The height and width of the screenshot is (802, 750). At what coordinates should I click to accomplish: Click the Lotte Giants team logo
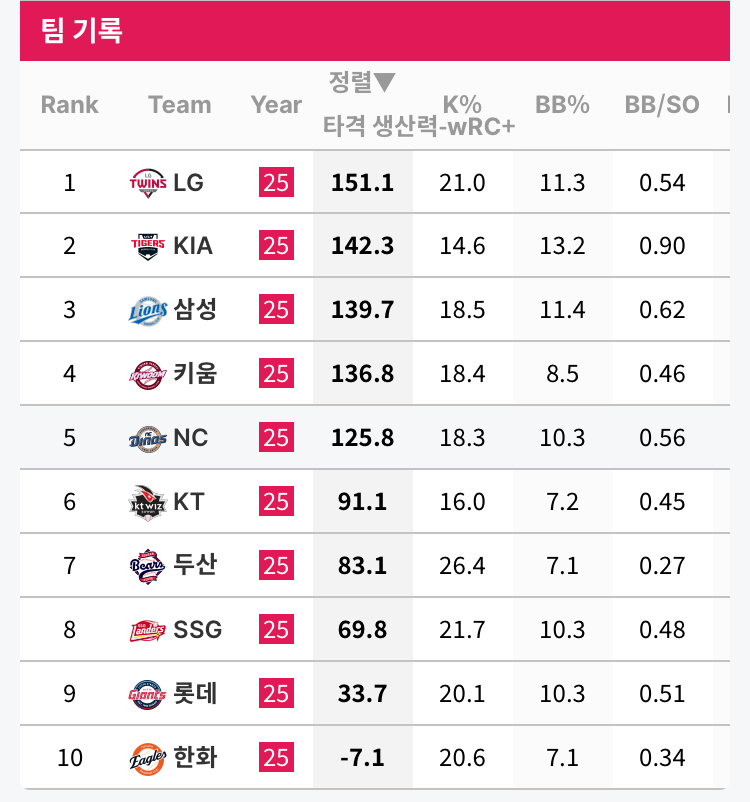[148, 694]
